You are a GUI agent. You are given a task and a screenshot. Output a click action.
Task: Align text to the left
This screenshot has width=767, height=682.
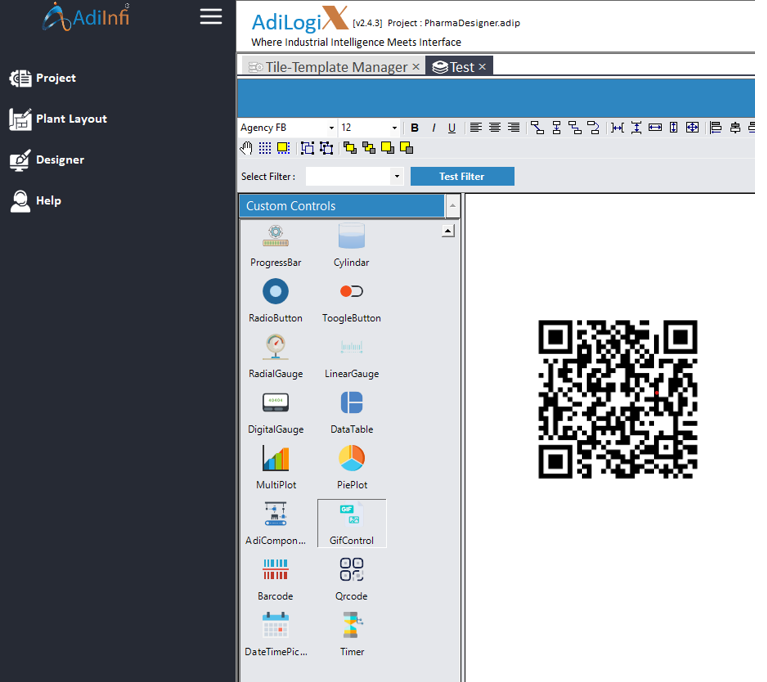click(475, 128)
